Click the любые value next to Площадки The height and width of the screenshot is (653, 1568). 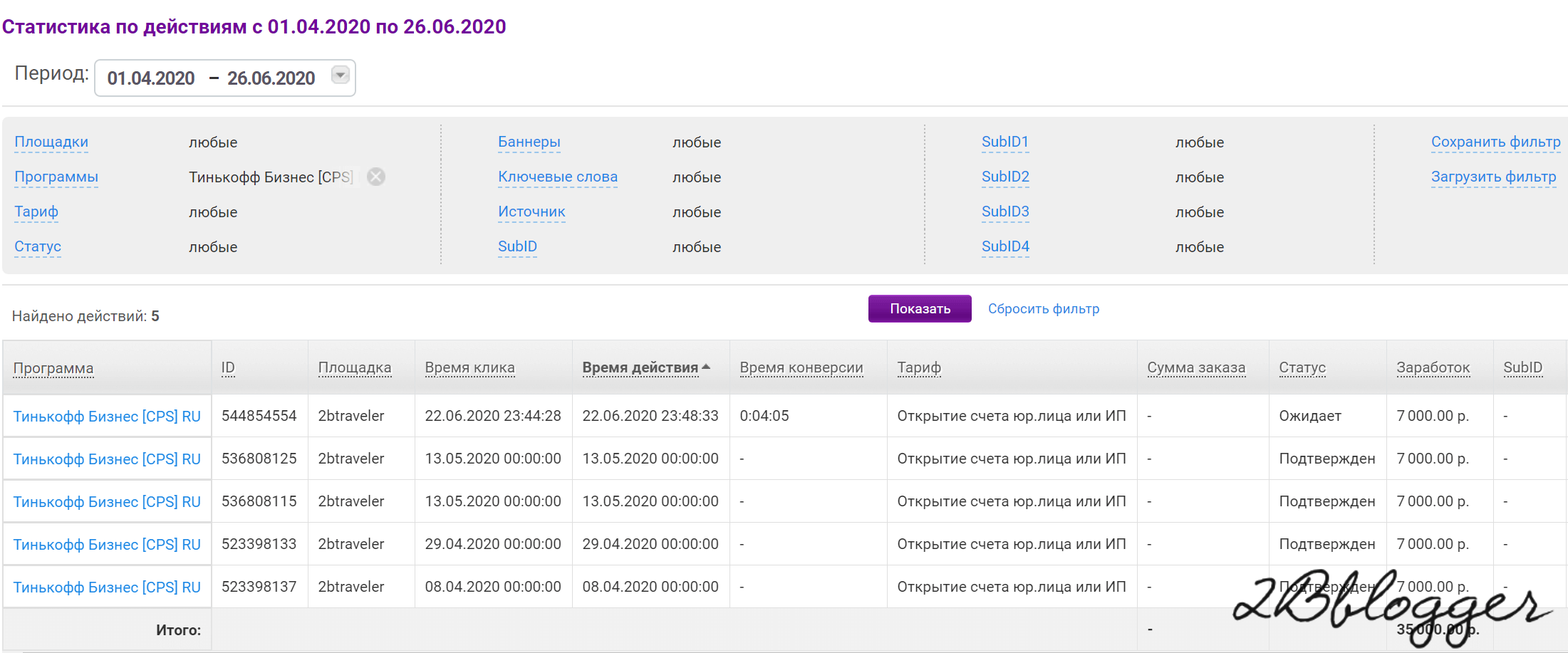click(x=213, y=142)
